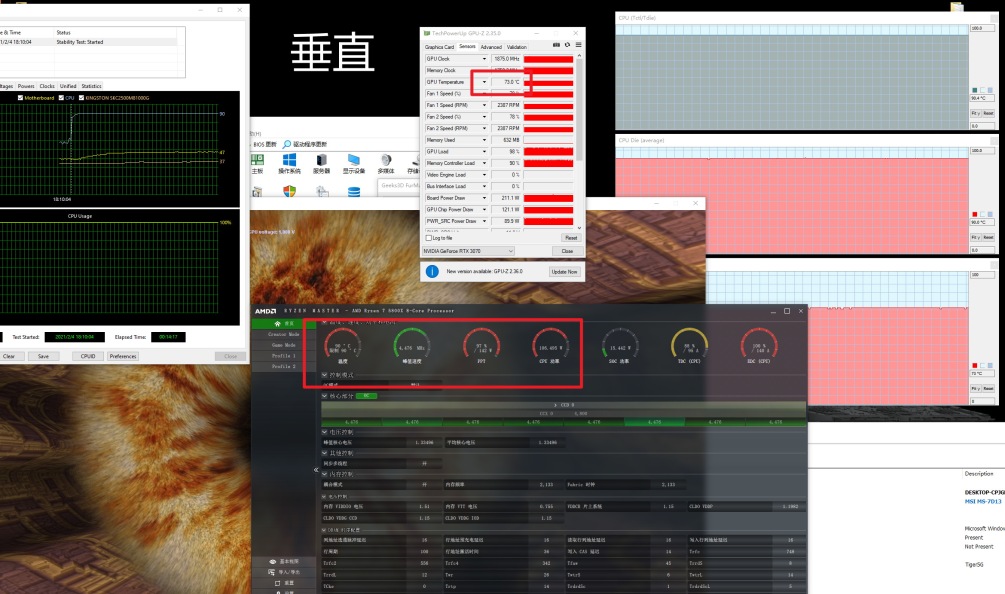Click Close button in GPU-Z
The width and height of the screenshot is (1005, 594).
567,251
